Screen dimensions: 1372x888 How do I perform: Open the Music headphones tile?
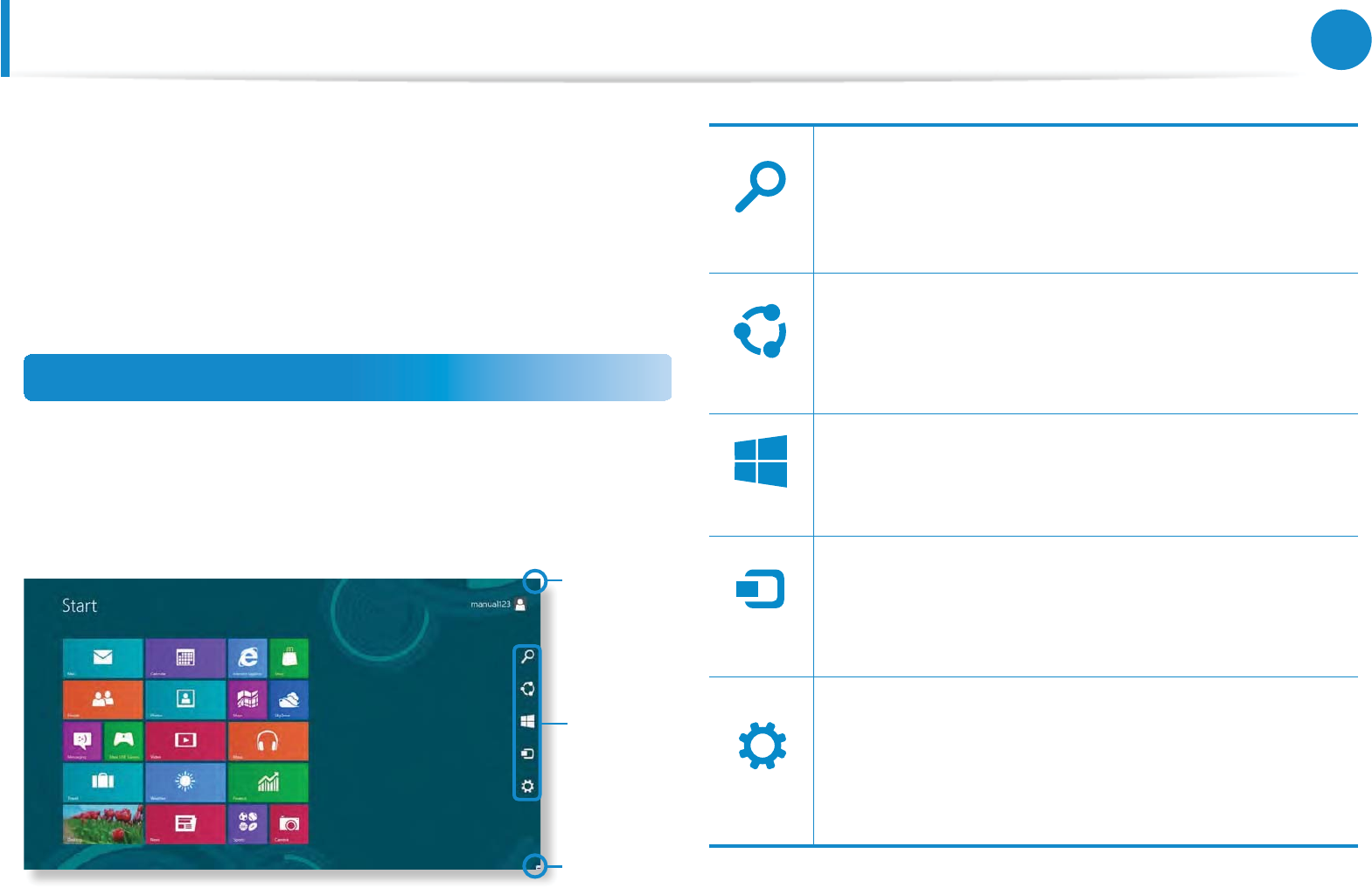point(268,741)
